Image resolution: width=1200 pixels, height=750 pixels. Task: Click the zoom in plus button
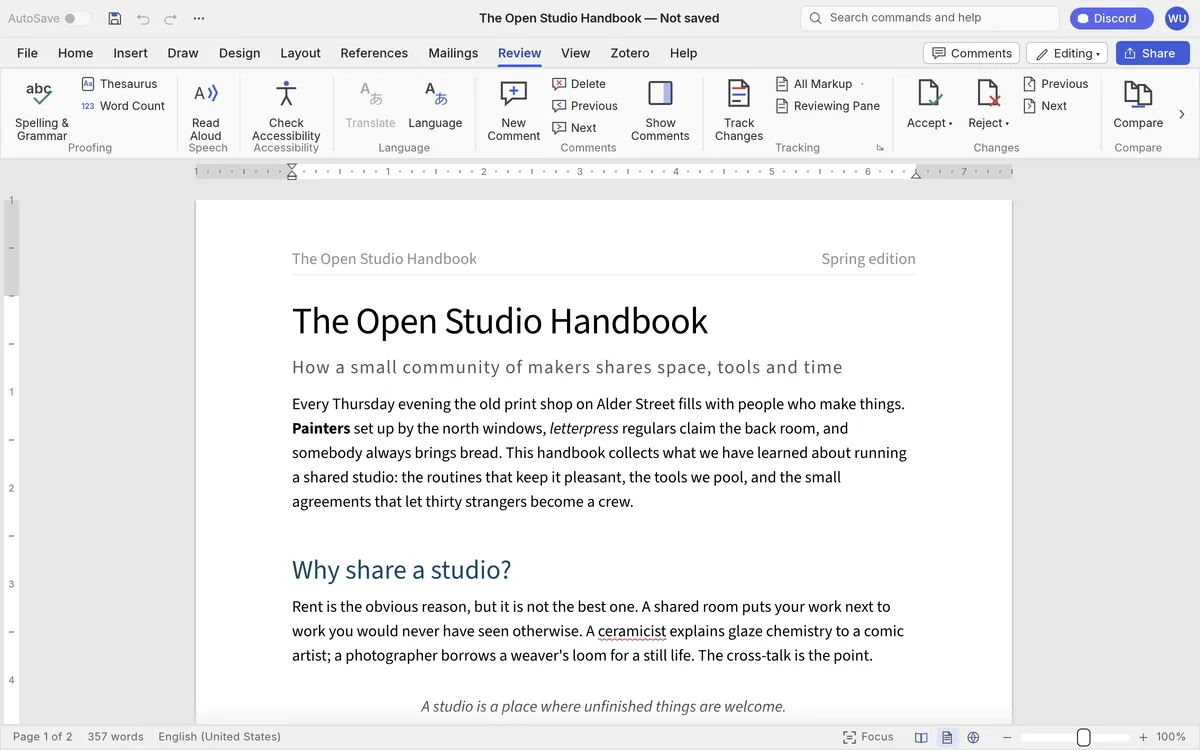pos(1143,737)
